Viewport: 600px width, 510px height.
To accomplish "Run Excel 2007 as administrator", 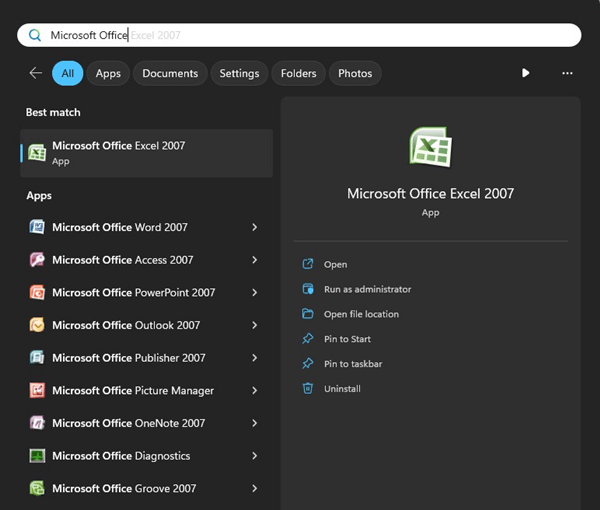I will pyautogui.click(x=367, y=289).
